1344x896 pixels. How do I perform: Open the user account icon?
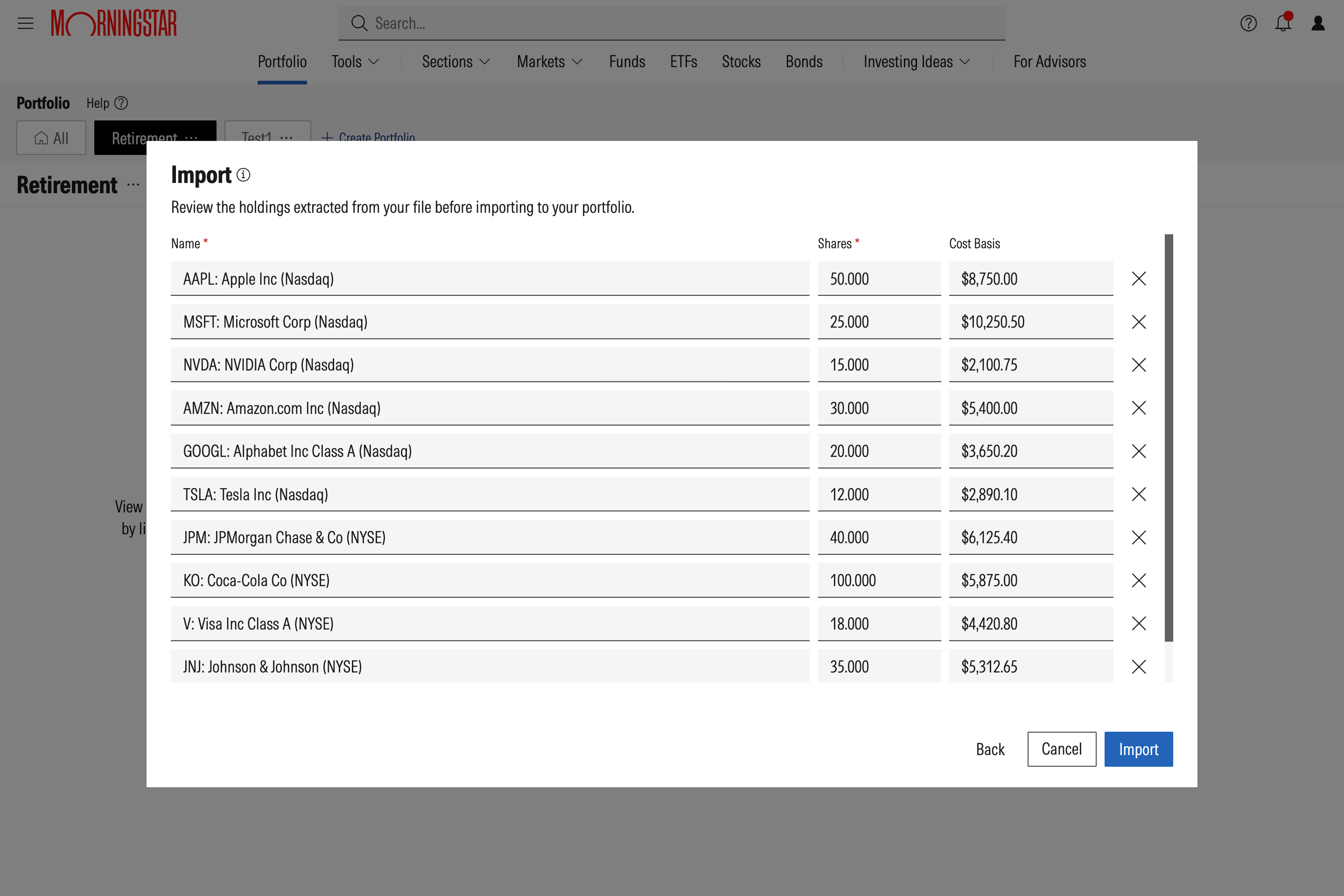pos(1318,23)
